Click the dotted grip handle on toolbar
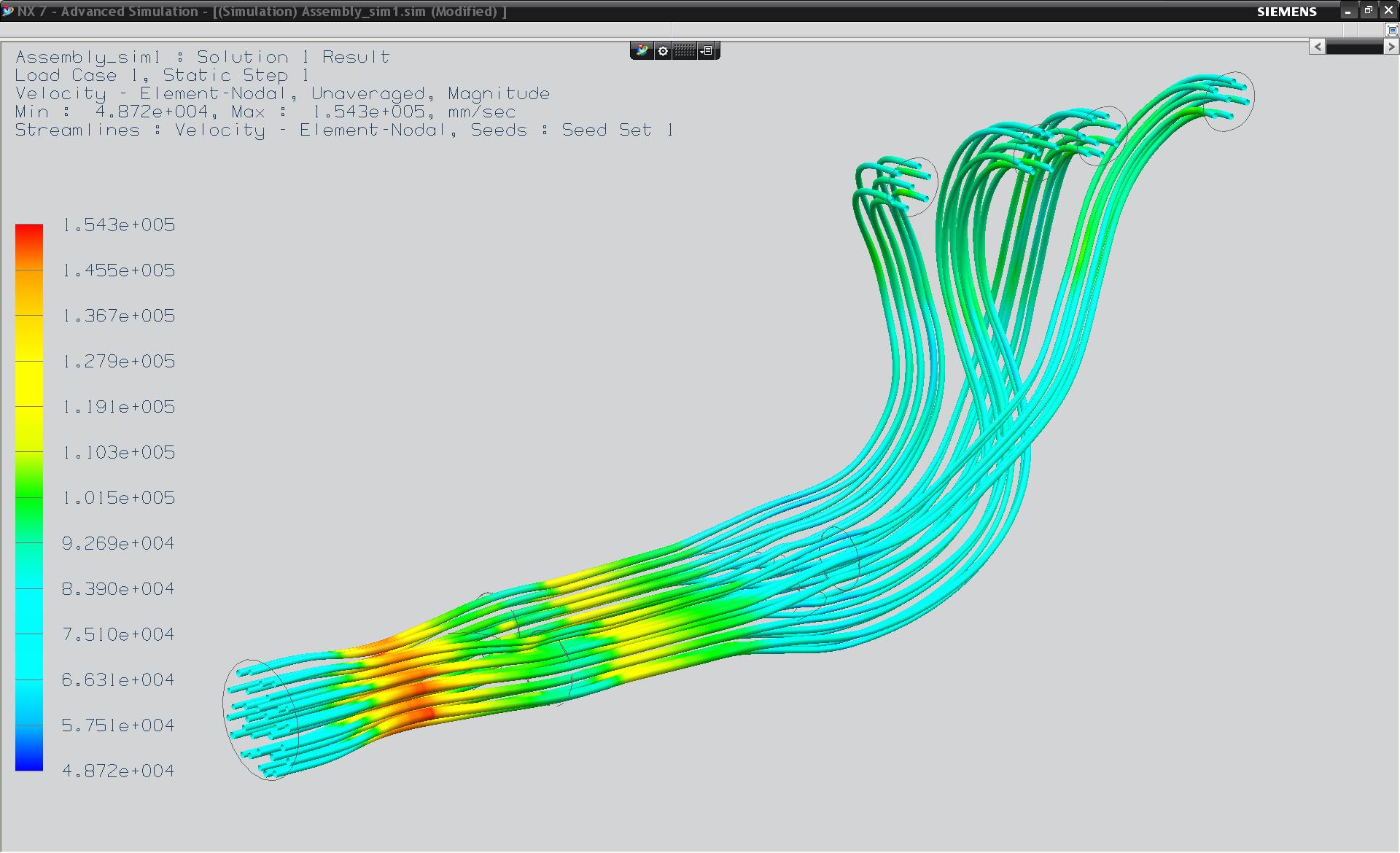This screenshot has width=1400, height=853. click(684, 51)
